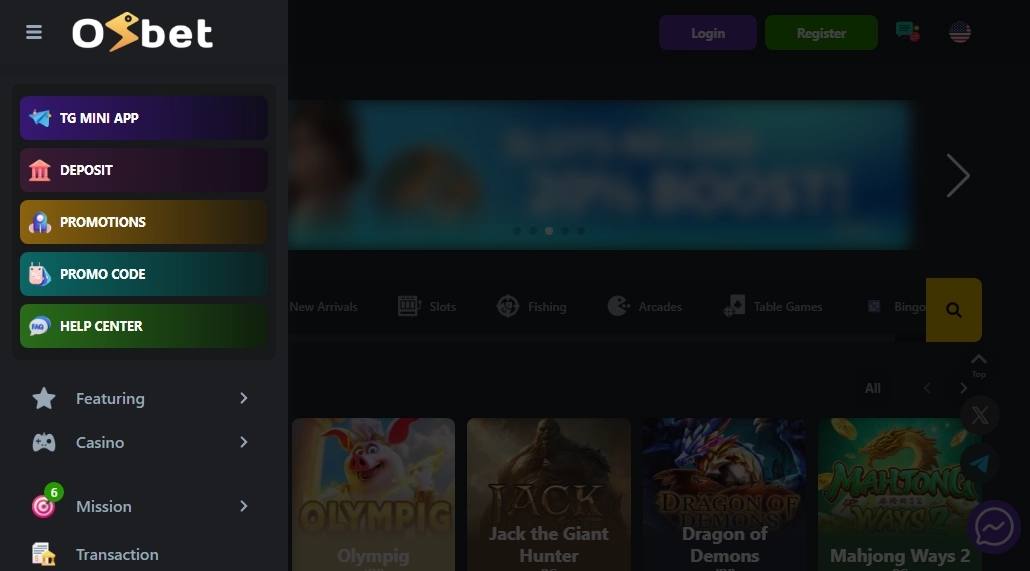This screenshot has width=1030, height=571.
Task: Select the Mission target icon
Action: 43,506
